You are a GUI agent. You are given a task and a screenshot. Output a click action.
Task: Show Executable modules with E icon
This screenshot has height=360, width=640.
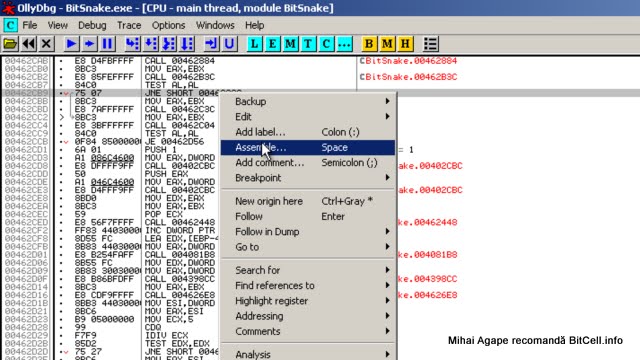[x=272, y=44]
